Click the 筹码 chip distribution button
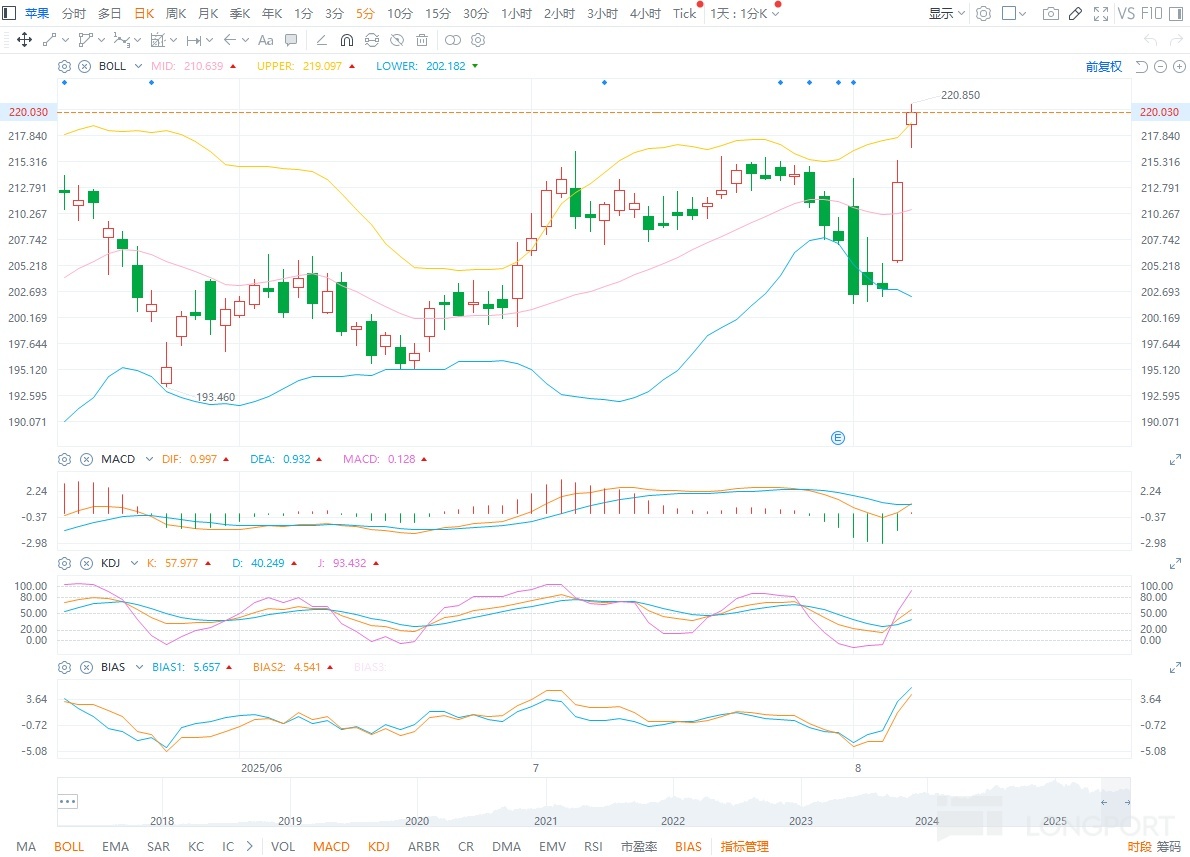 pos(1168,846)
